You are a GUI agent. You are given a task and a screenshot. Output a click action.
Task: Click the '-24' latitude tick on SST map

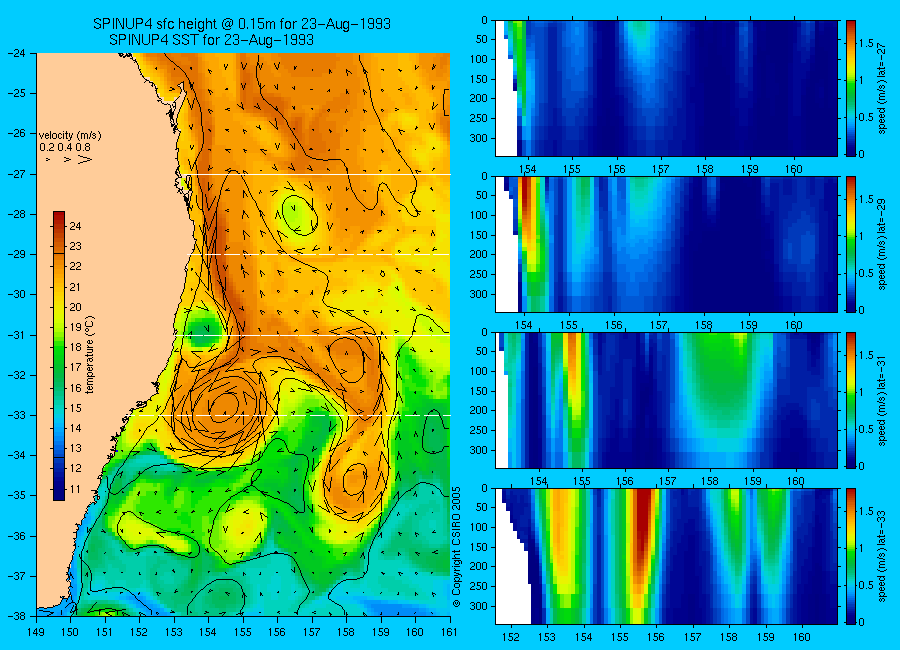tap(16, 53)
